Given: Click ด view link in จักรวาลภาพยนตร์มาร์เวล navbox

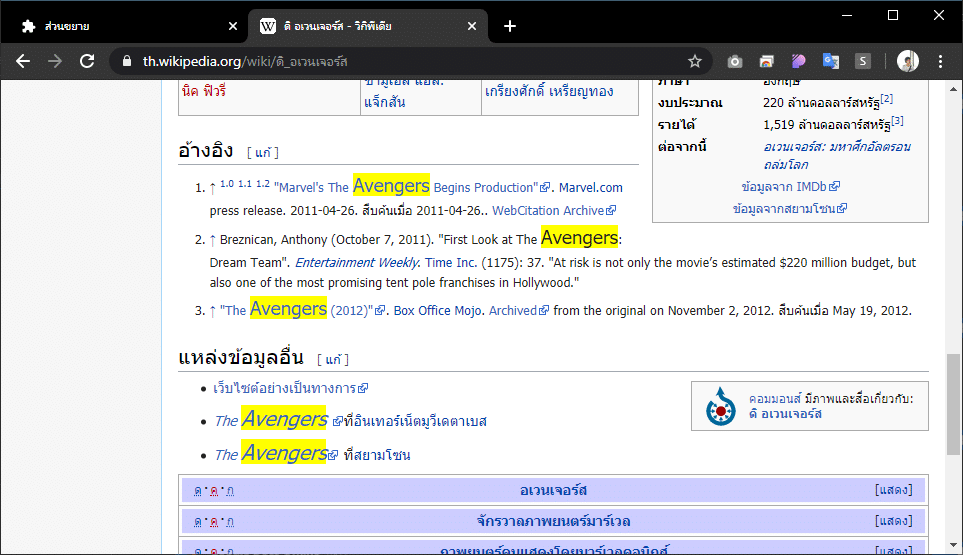Looking at the screenshot, I should coord(198,521).
